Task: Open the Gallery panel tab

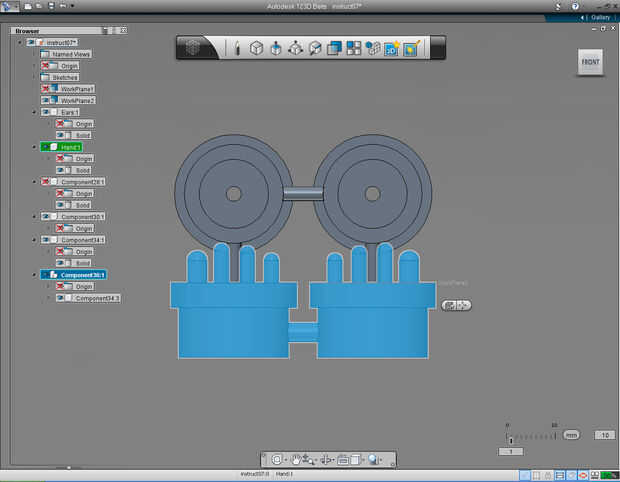Action: coord(598,17)
